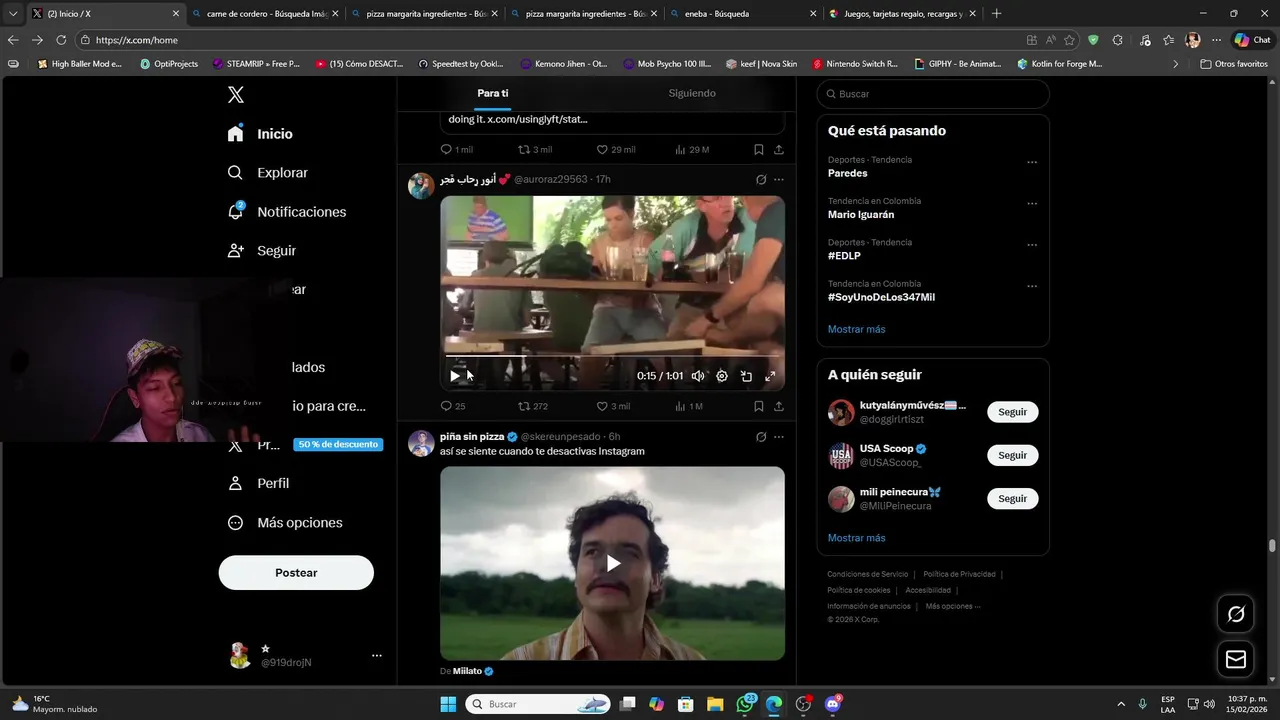Click the X Buscar search field
1280x720 pixels.
[933, 94]
